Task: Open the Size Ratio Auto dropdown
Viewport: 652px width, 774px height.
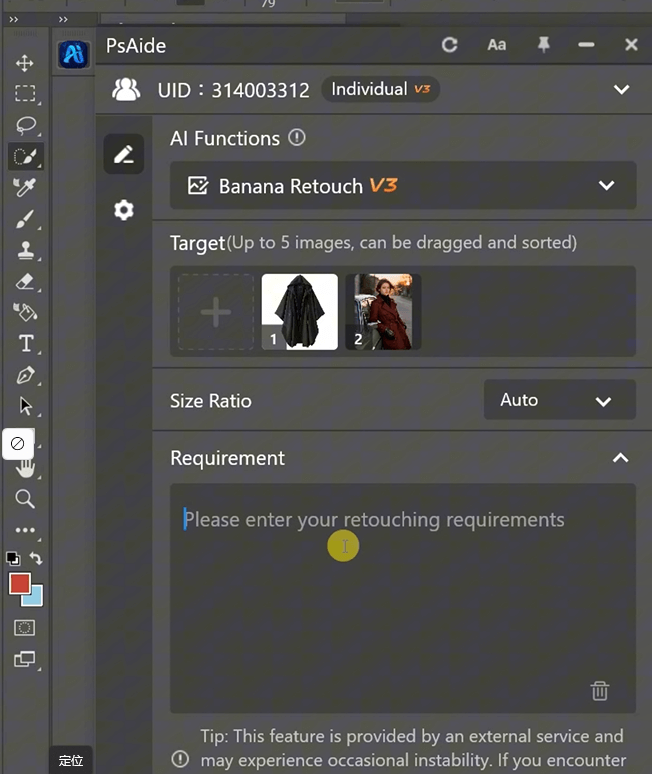Action: pos(559,400)
